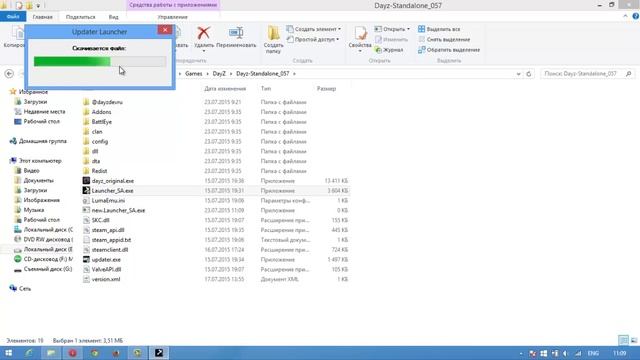The width and height of the screenshot is (640, 360).
Task: Select the dll folder
Action: pos(95,151)
